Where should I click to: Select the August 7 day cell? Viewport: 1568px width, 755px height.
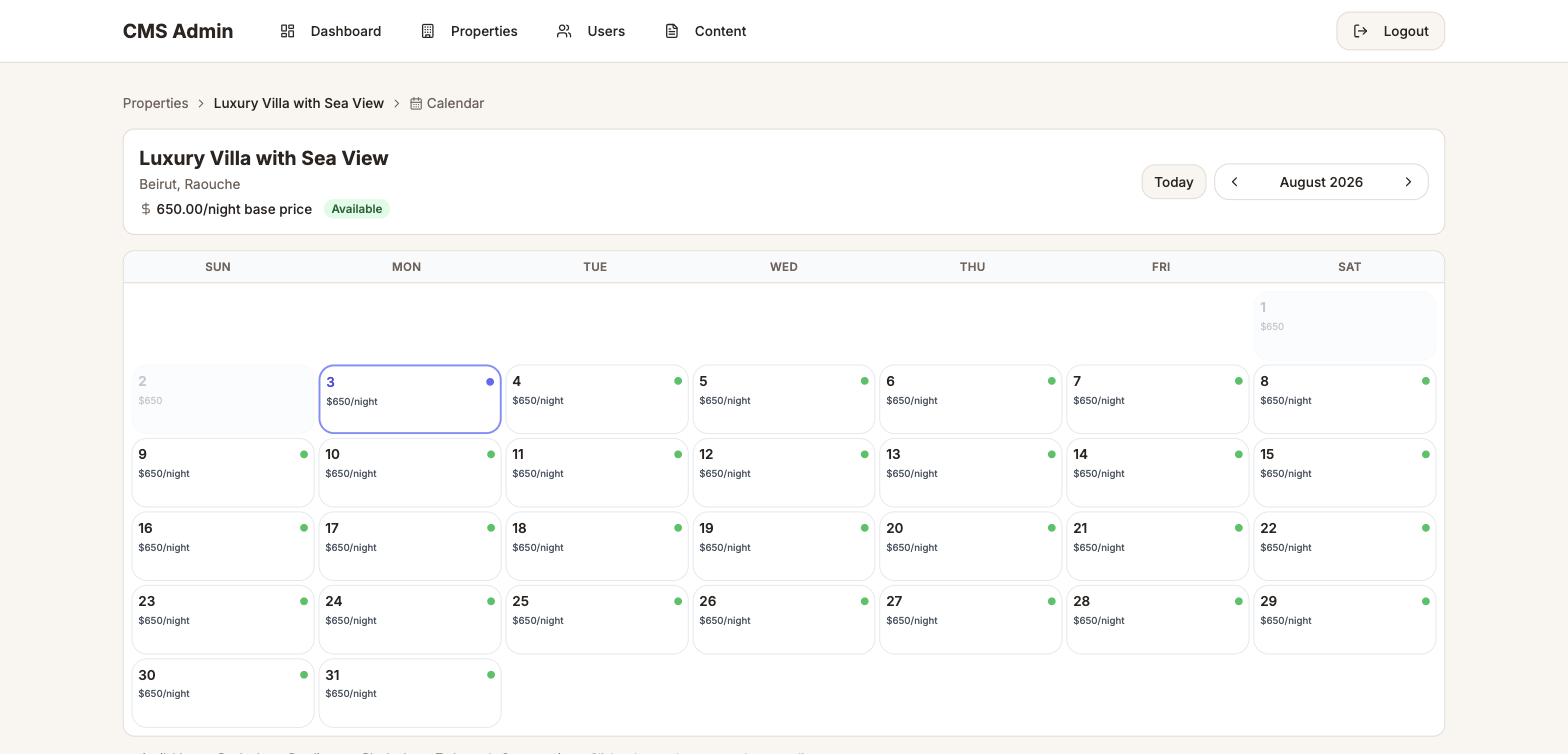click(1158, 399)
